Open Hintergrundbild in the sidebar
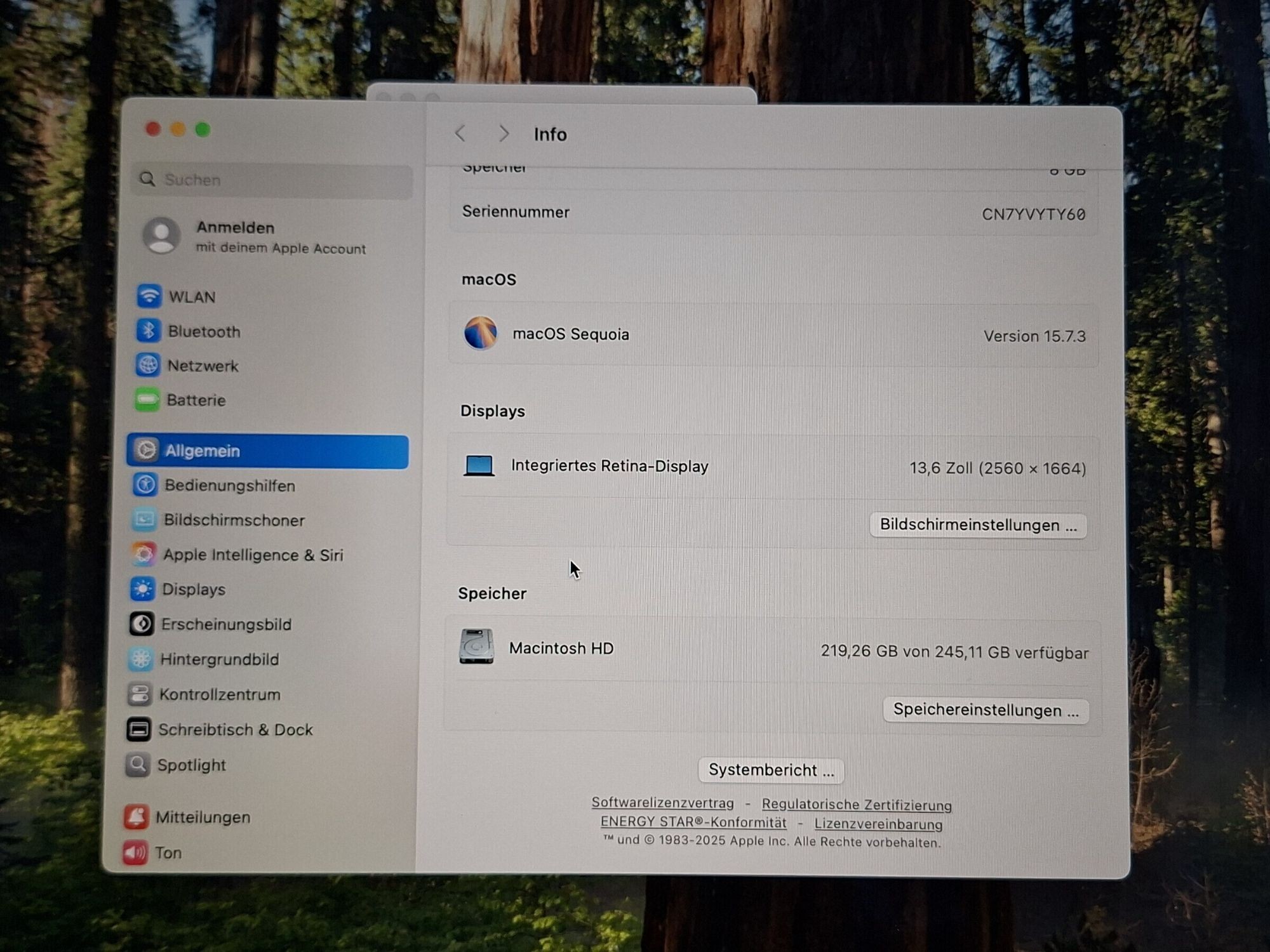Screen dimensions: 1270x952 (x=218, y=659)
